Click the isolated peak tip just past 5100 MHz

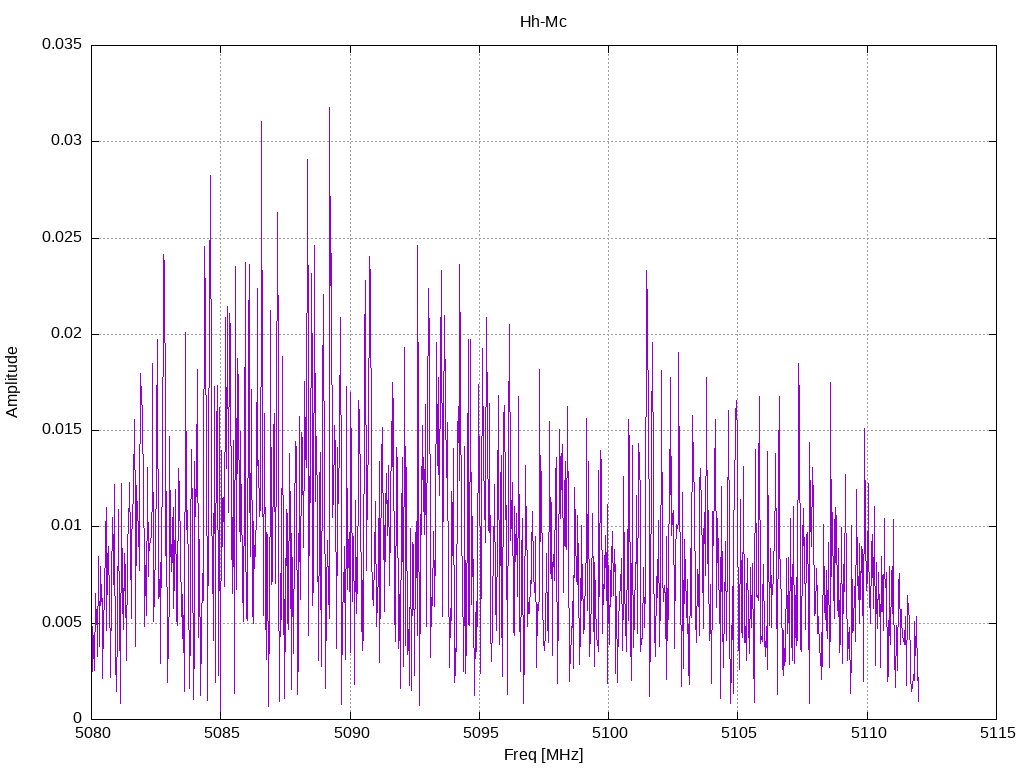tap(646, 271)
